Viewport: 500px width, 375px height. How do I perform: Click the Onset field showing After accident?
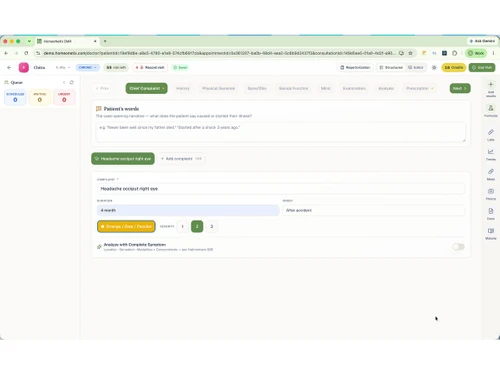point(374,210)
